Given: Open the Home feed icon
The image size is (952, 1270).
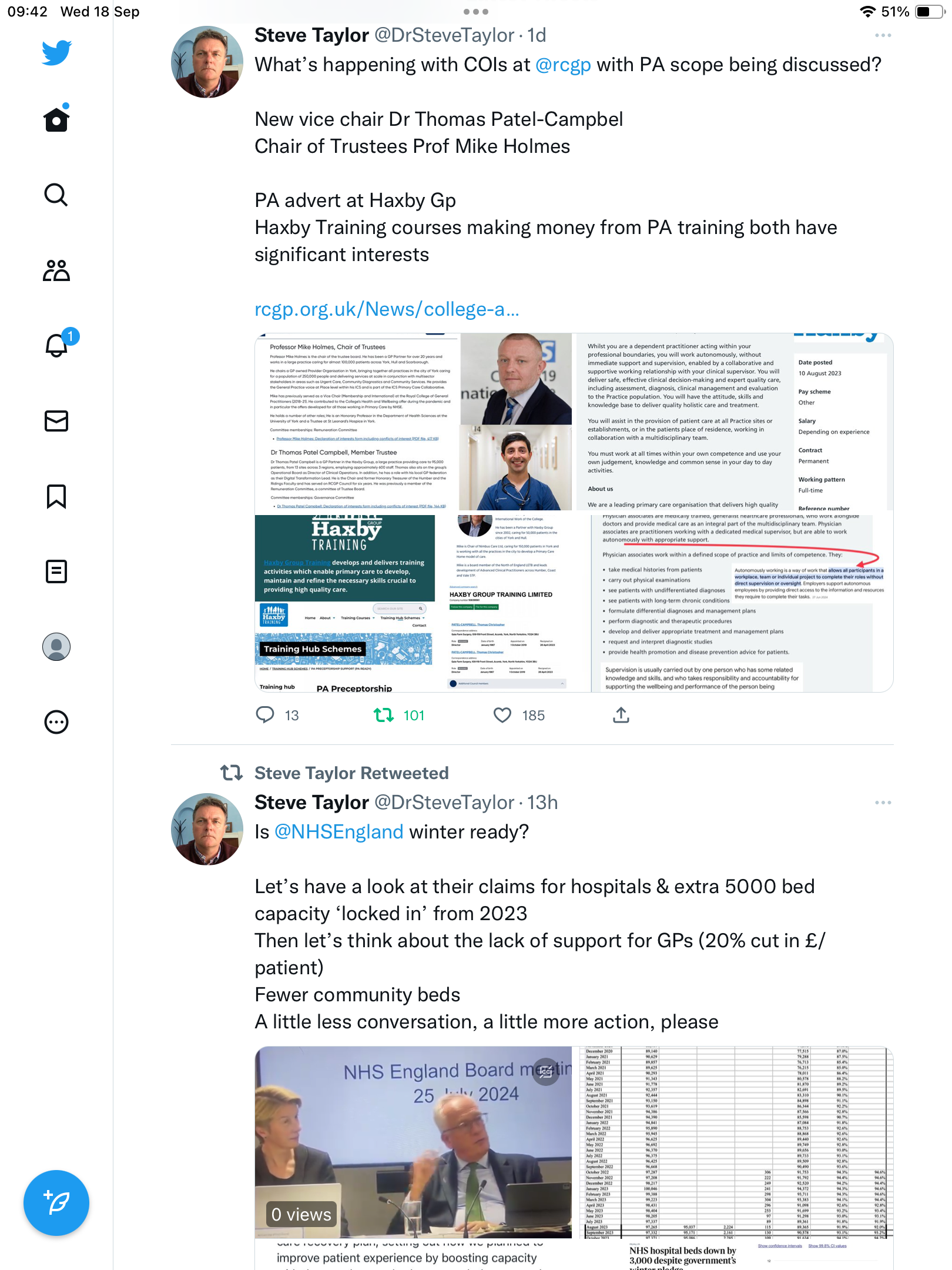Looking at the screenshot, I should [x=56, y=119].
